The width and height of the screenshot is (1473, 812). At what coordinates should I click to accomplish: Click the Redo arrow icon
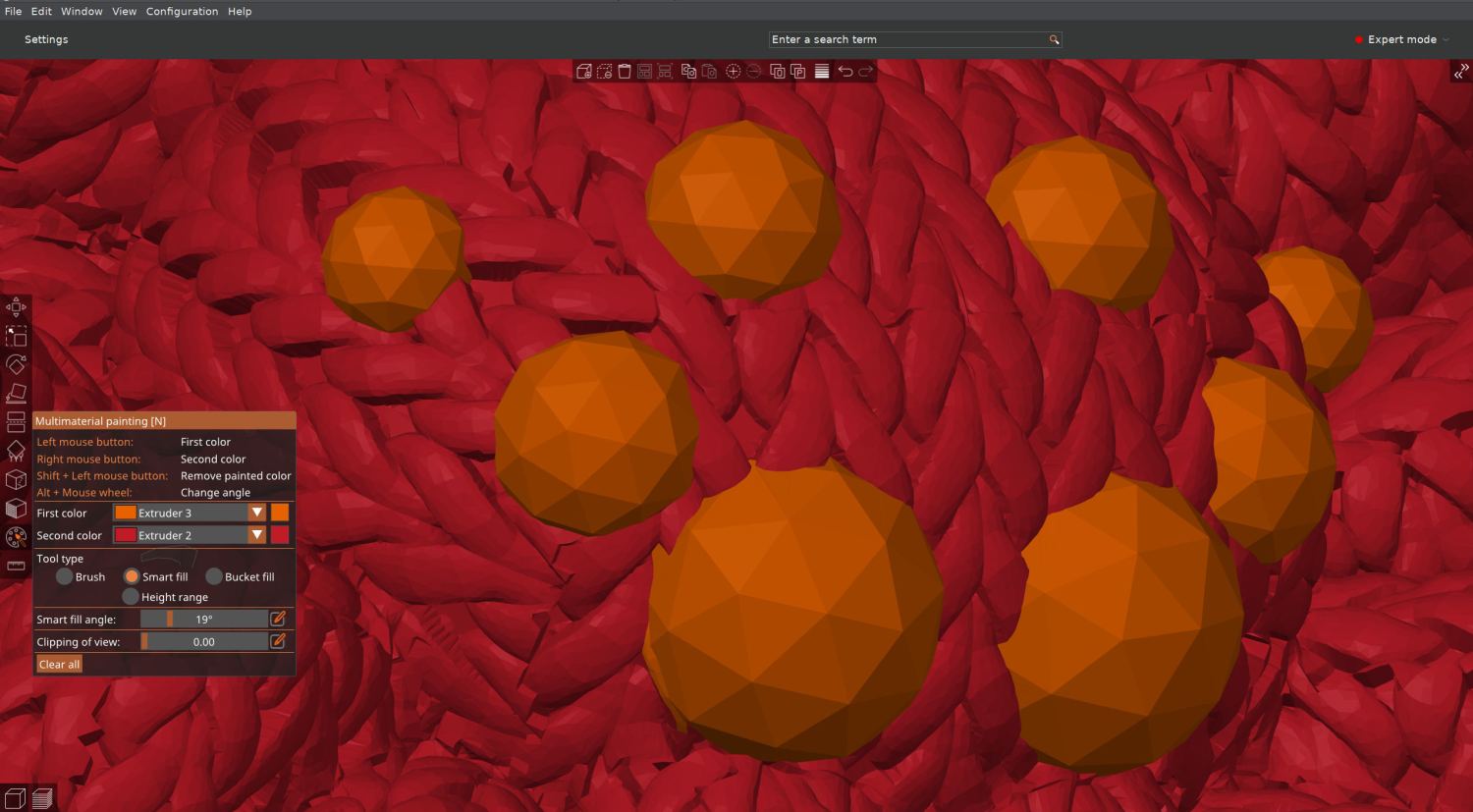pos(865,72)
